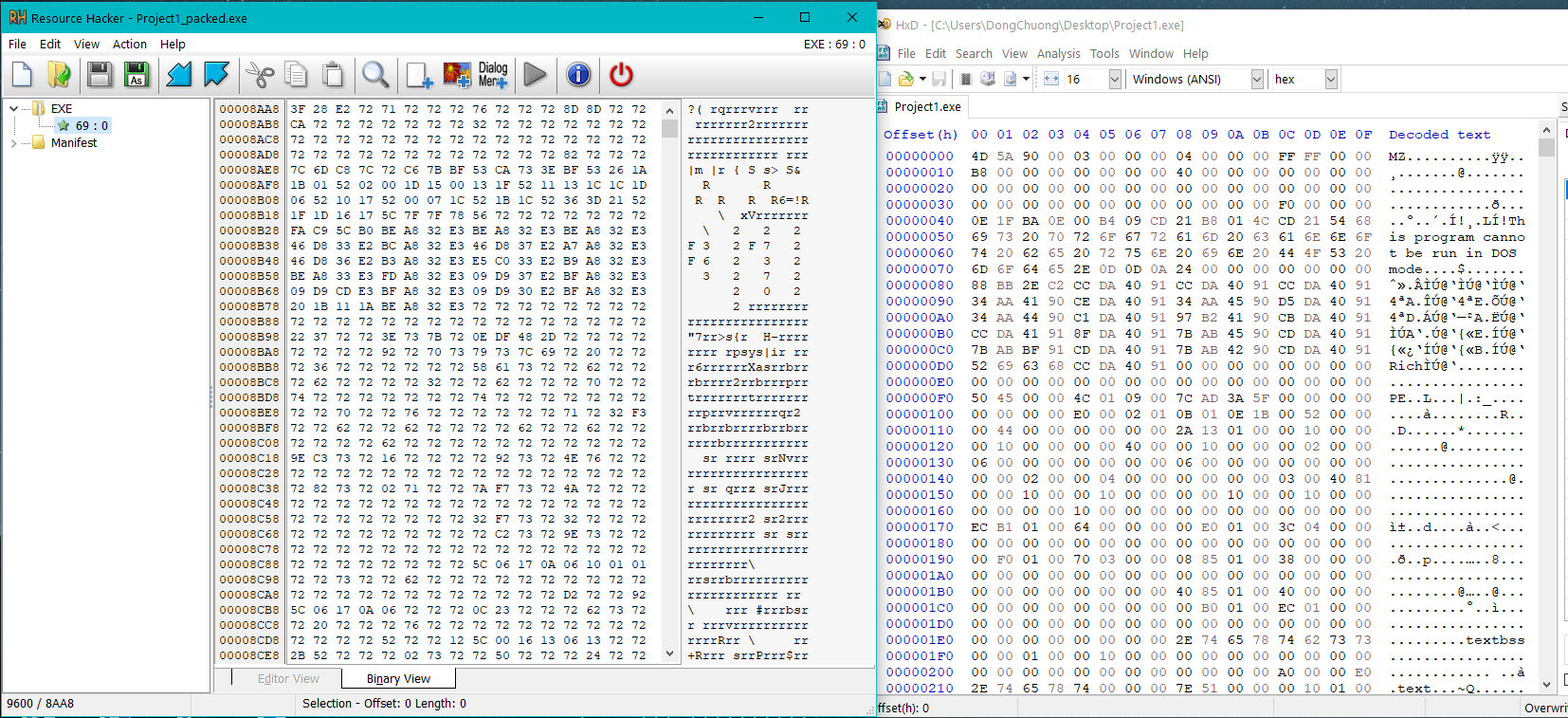Open Resource Hacker Action menu
Viewport: 1568px width, 718px height.
coord(130,44)
